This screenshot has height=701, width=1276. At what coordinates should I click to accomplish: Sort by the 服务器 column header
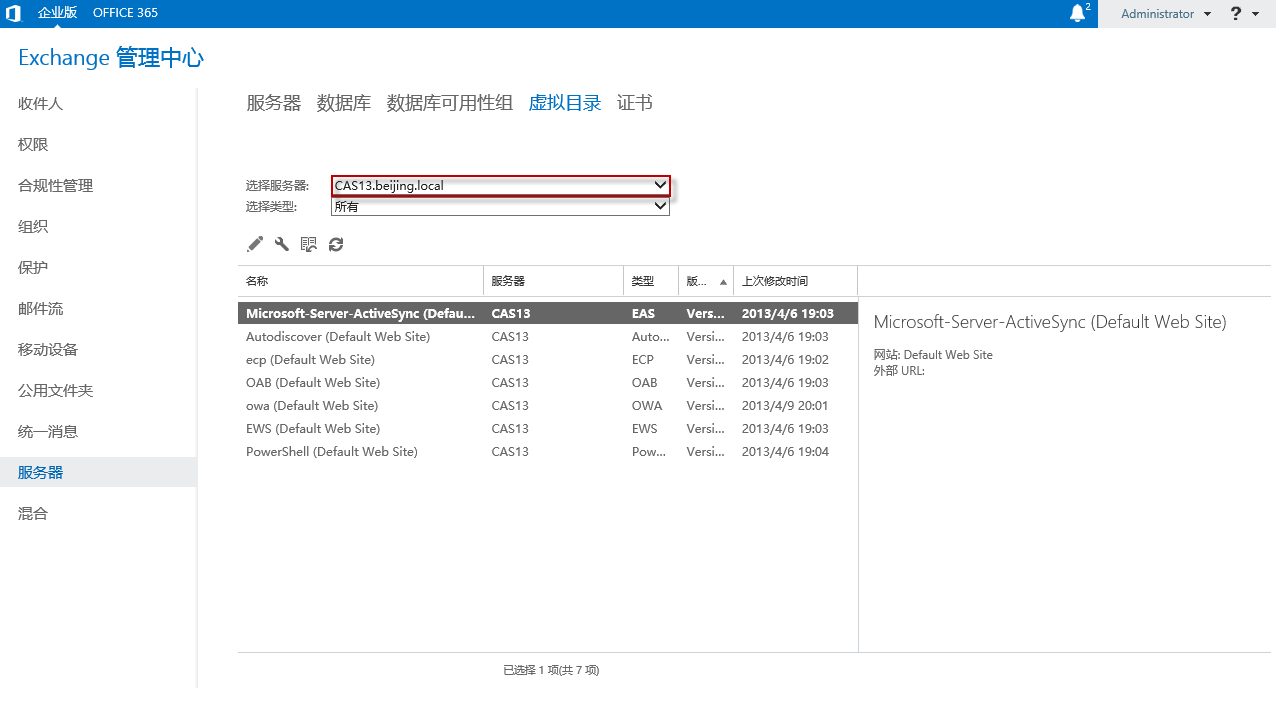pos(553,282)
